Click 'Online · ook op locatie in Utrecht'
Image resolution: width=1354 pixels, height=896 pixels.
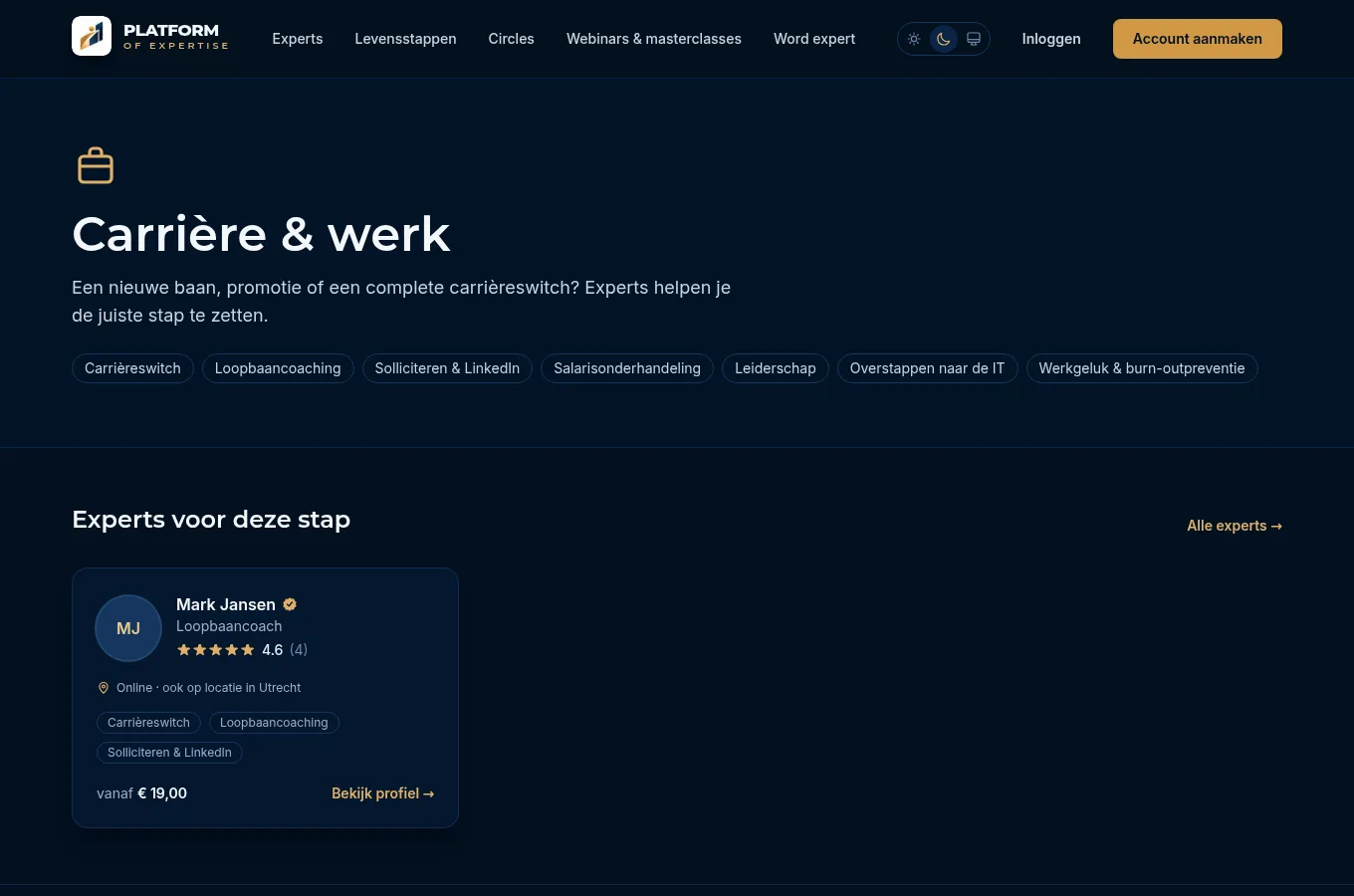pos(208,688)
